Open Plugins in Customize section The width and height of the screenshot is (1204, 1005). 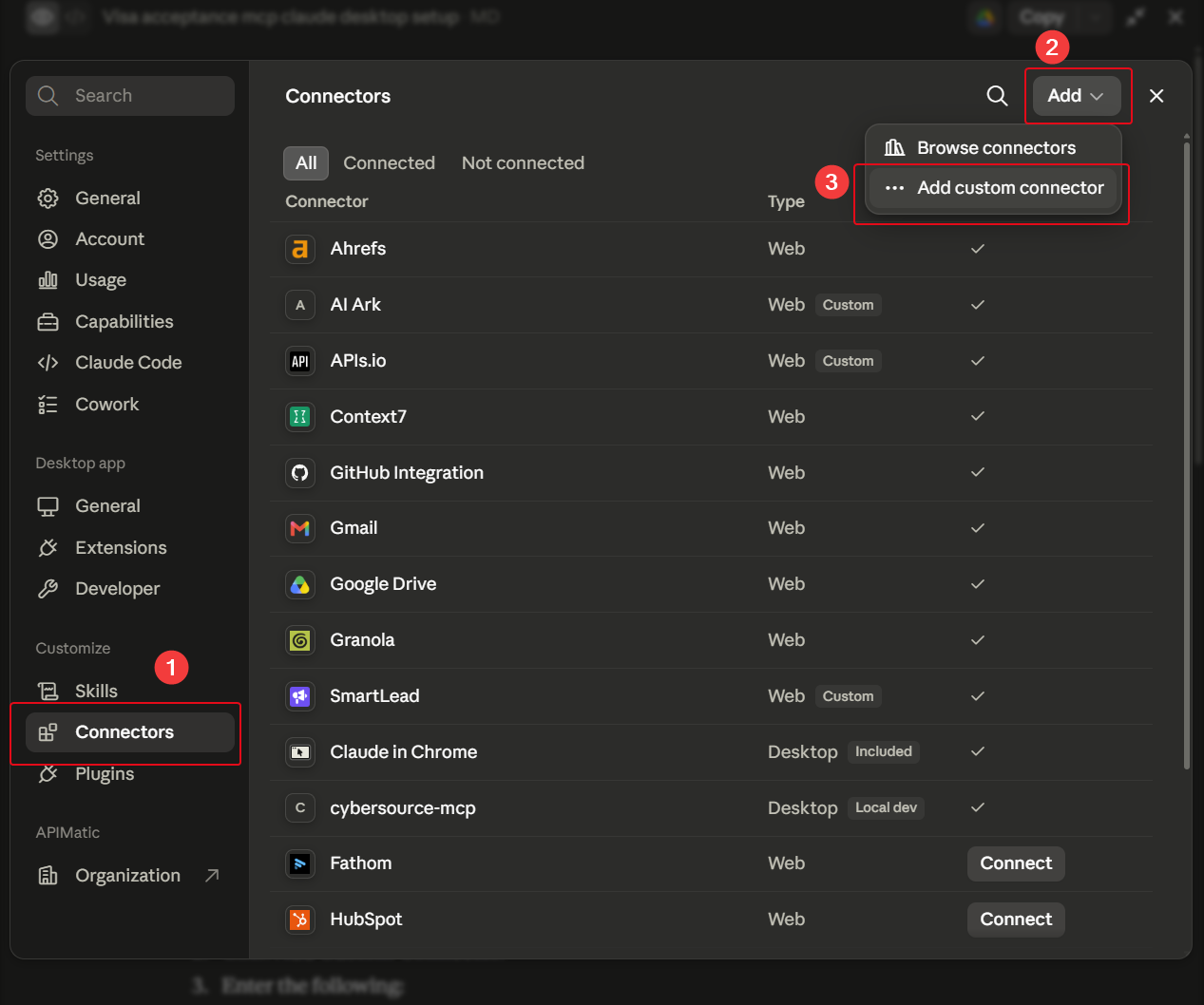point(130,774)
